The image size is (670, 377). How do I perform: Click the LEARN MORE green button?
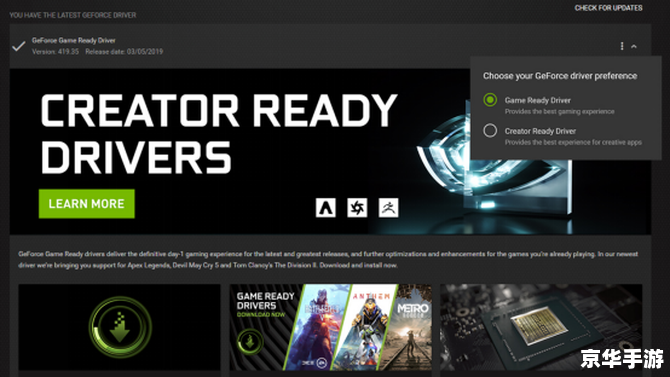pos(87,204)
